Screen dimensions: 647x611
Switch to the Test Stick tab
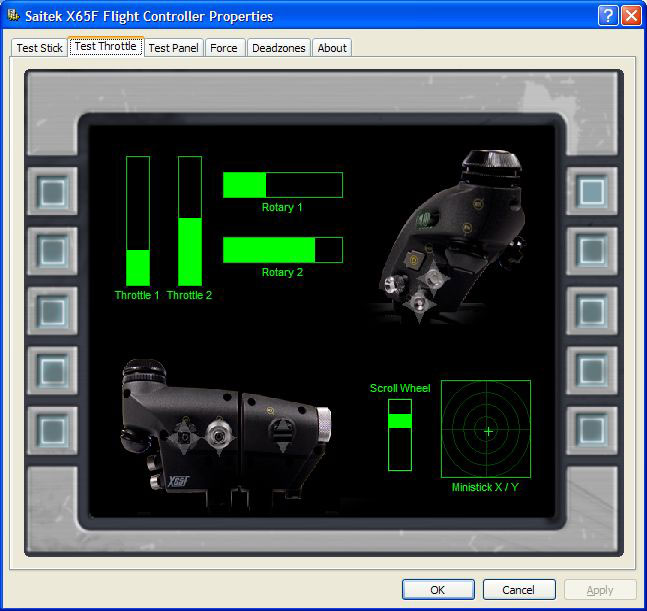tap(39, 48)
